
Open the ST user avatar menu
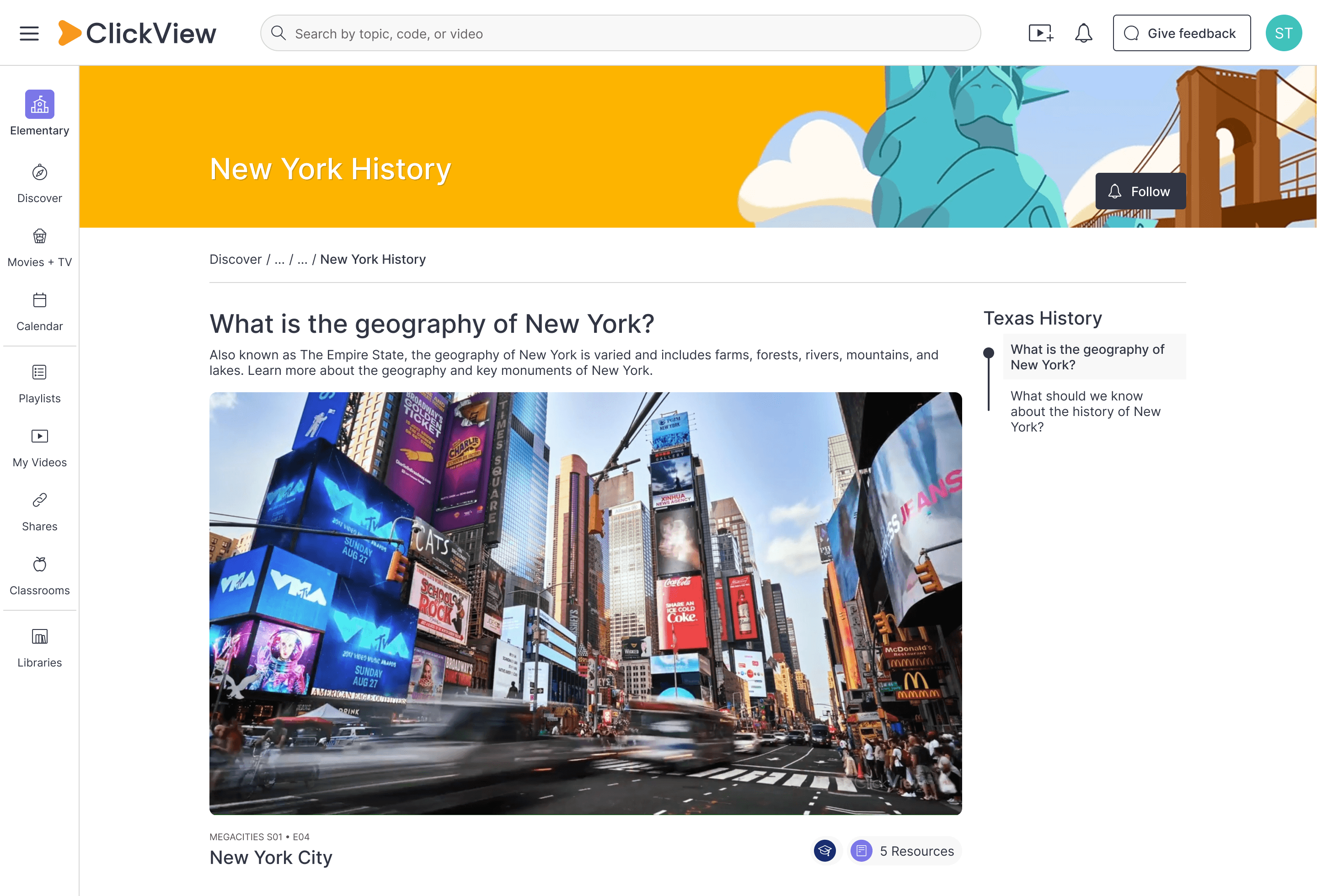[x=1284, y=33]
